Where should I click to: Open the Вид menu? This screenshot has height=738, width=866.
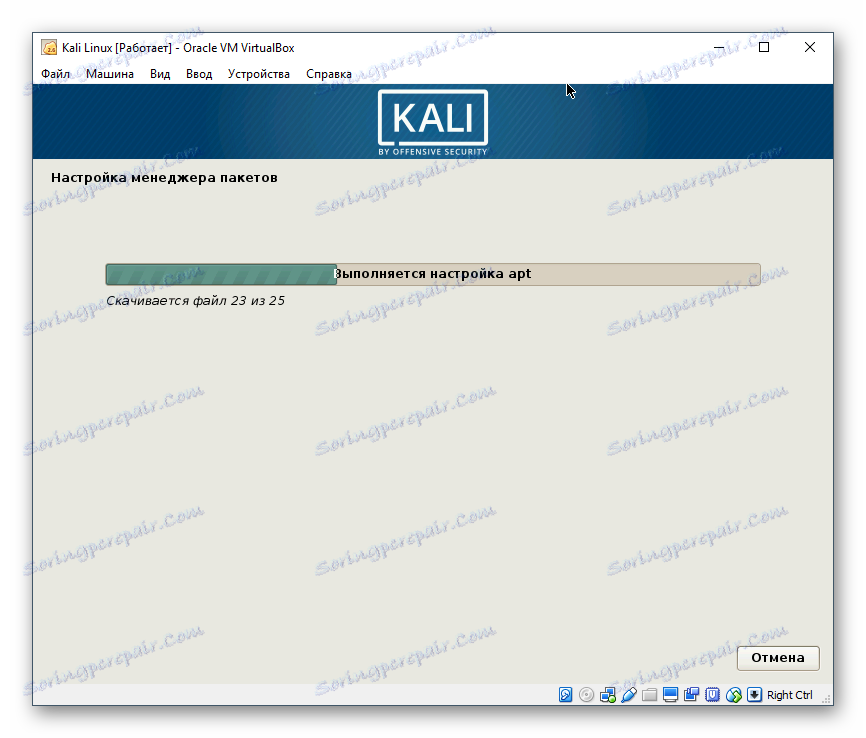coord(160,74)
